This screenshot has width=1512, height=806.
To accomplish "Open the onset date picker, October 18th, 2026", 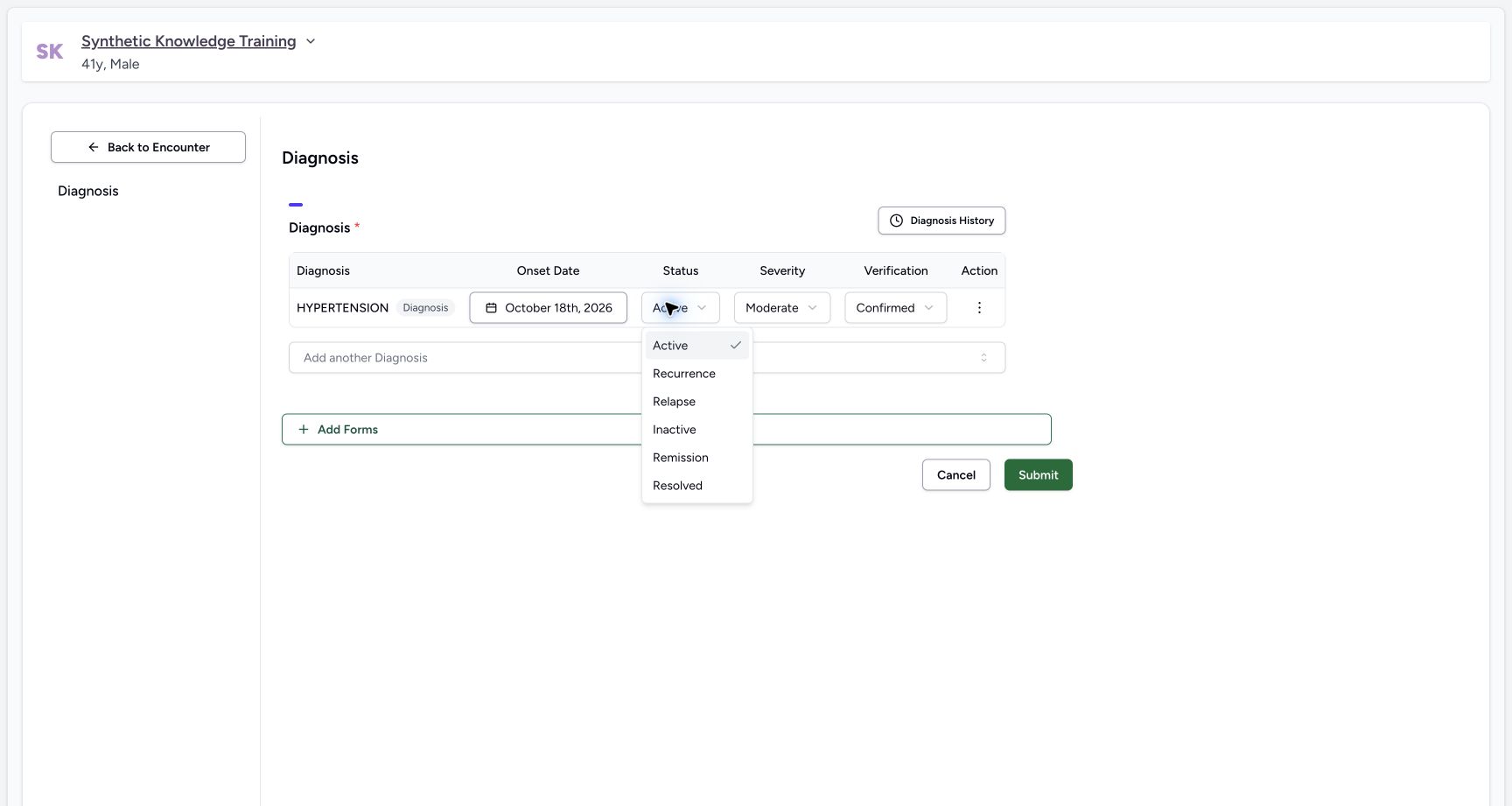I will [548, 308].
